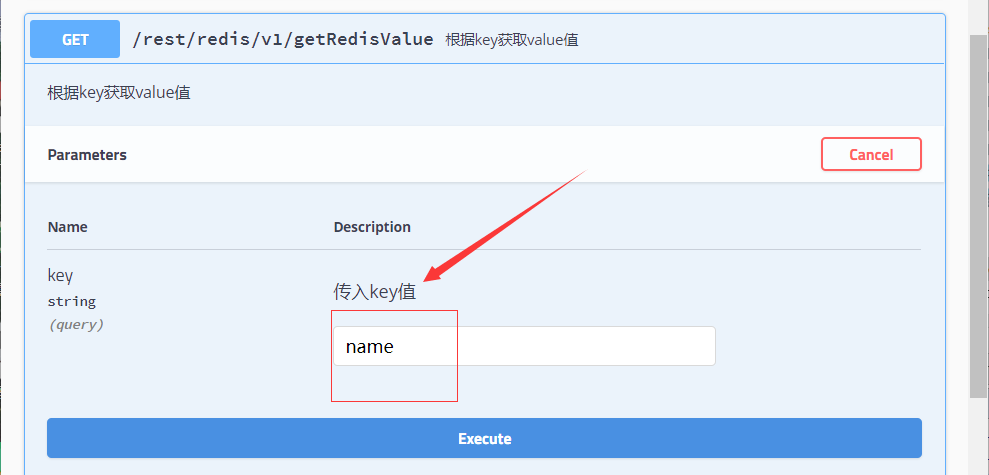Click the 传入key值 parameter description text
The image size is (989, 475).
[374, 292]
